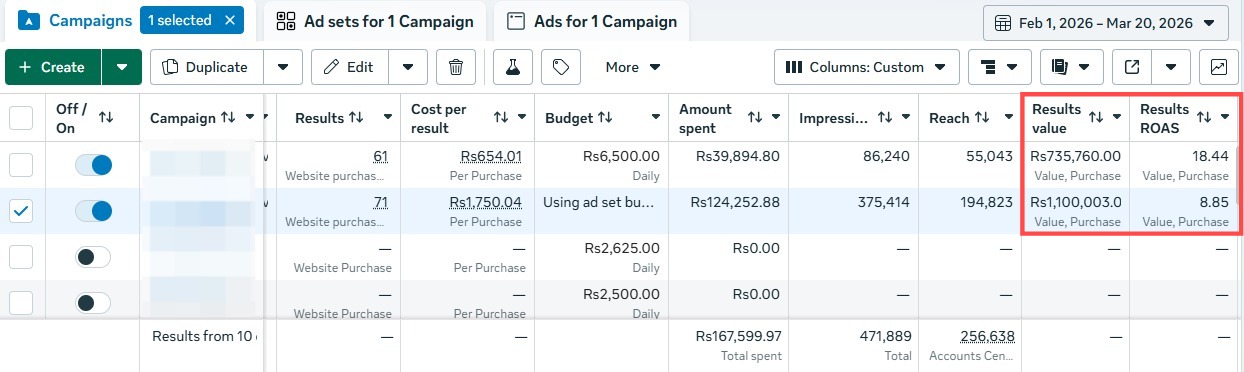
Task: Click the charts view icon
Action: click(x=1218, y=67)
